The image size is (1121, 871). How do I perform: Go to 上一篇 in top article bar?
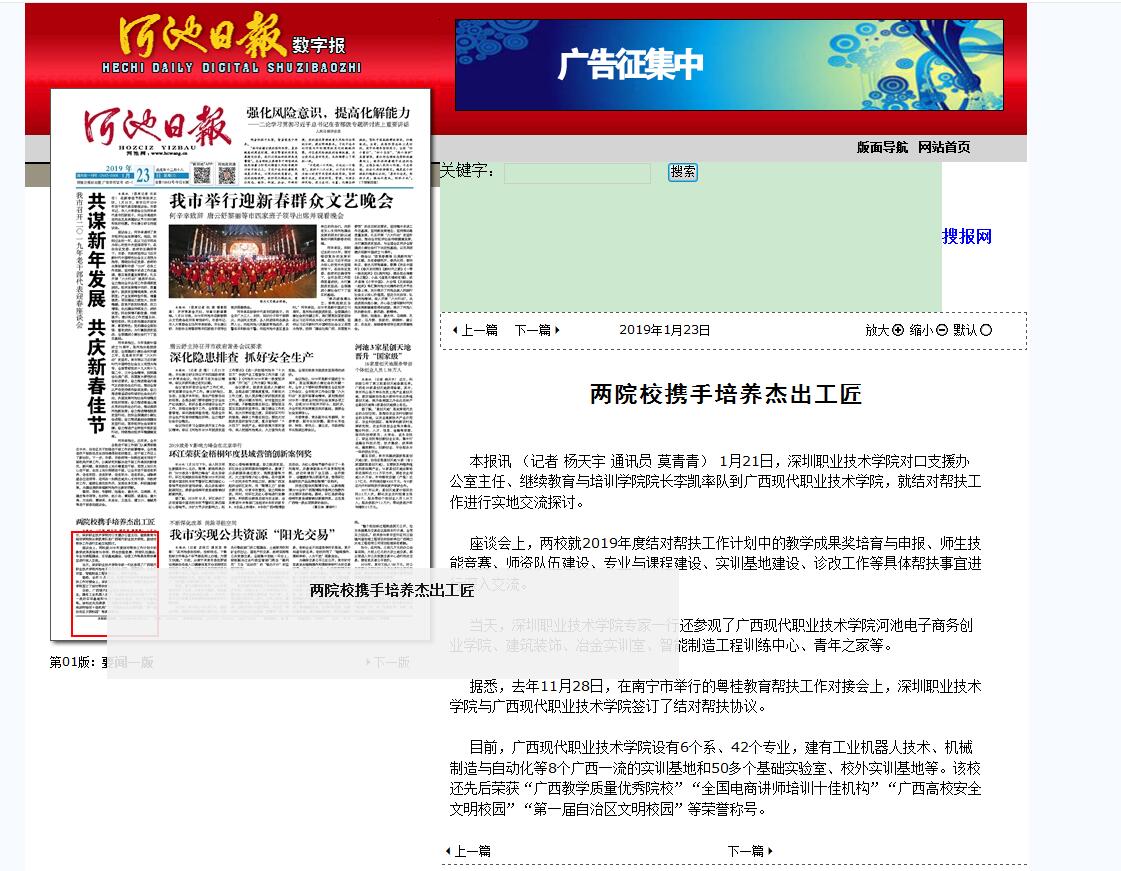tap(475, 330)
